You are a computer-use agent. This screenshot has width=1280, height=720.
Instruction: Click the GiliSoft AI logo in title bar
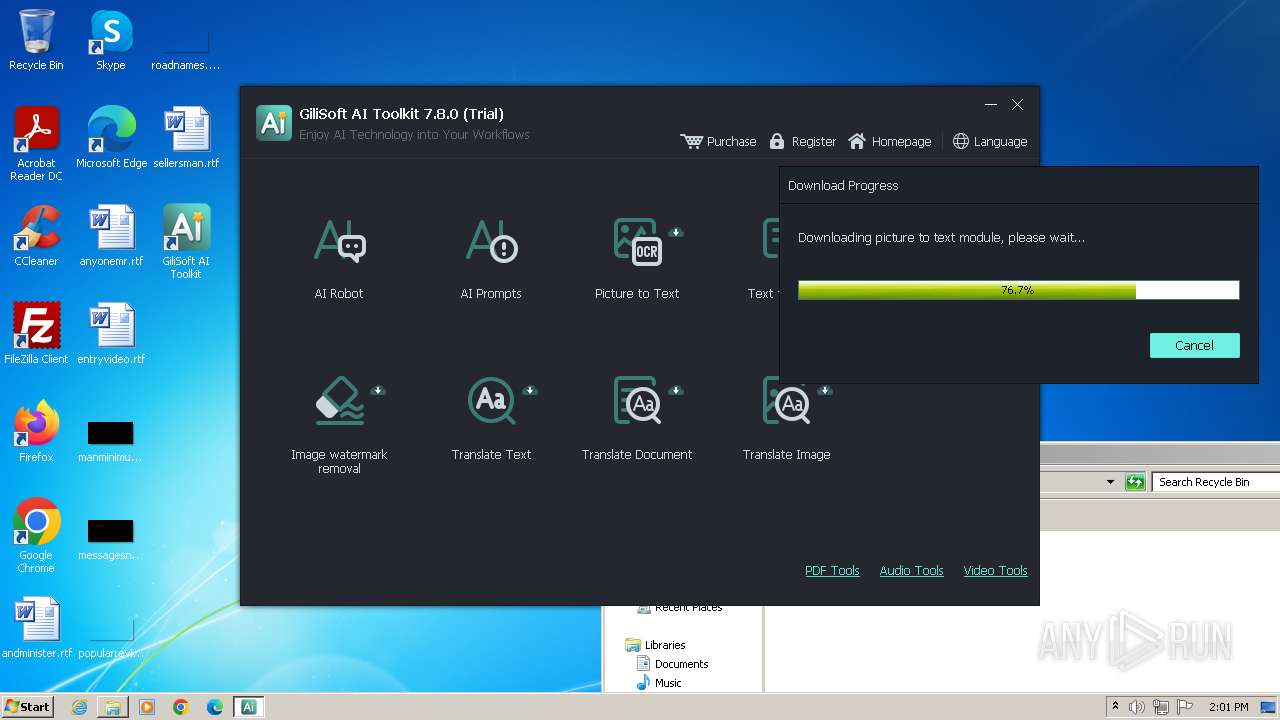274,122
